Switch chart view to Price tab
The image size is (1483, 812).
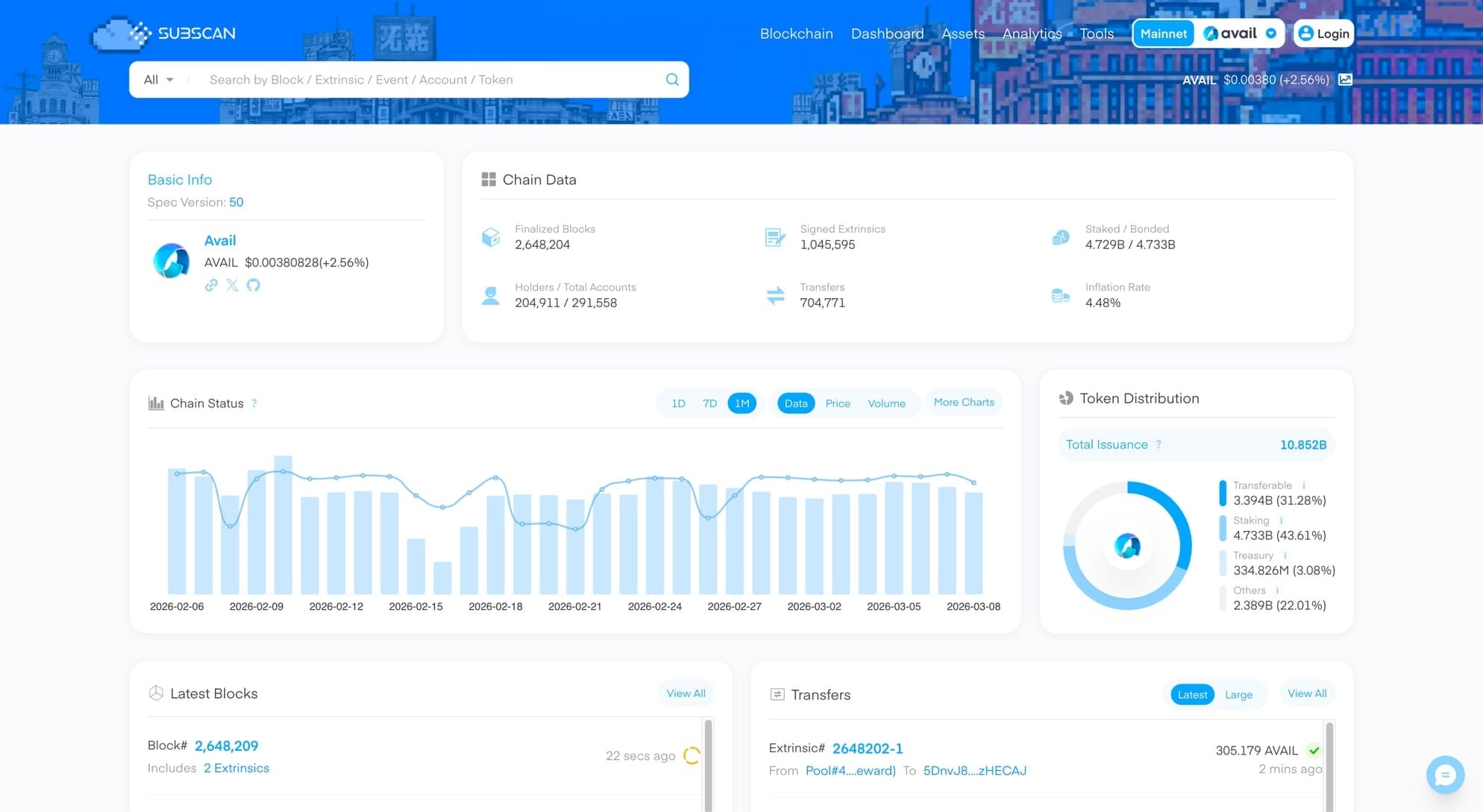pyautogui.click(x=837, y=403)
